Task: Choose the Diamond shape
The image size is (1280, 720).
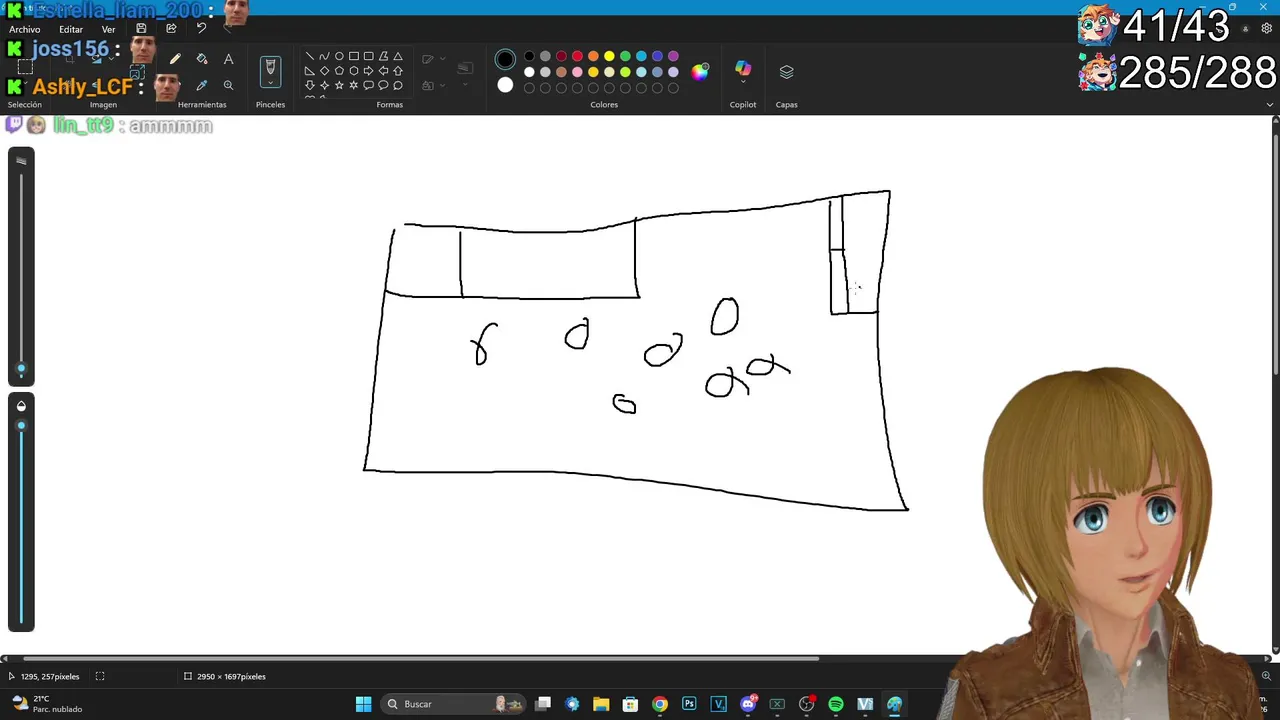Action: tap(324, 71)
